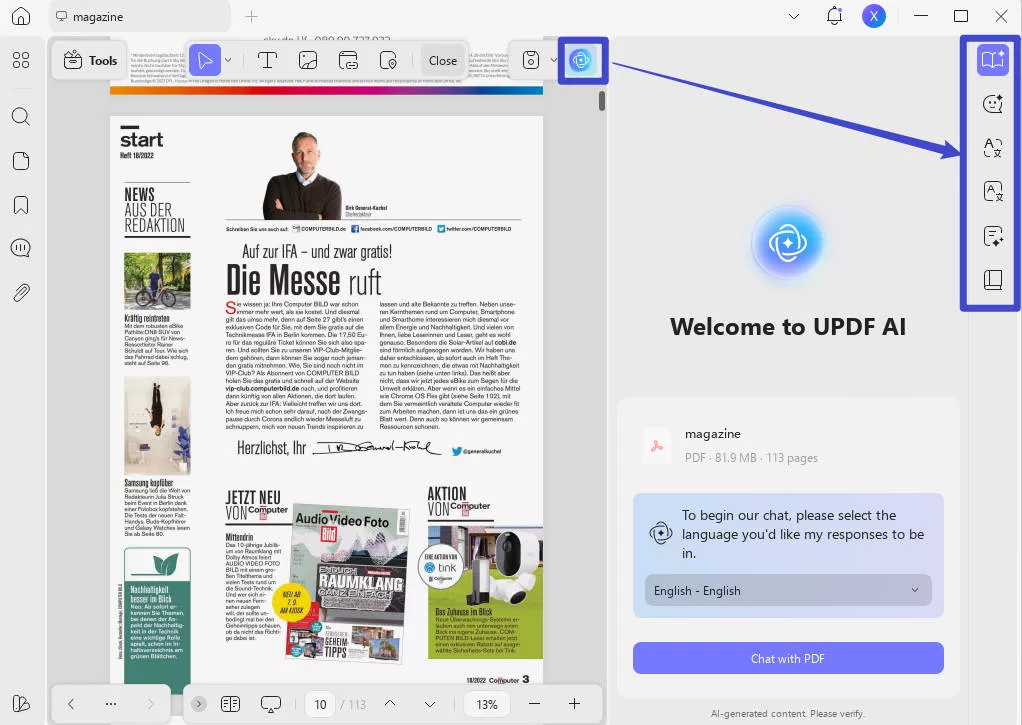Open the UPDF AI assistant icon on toolbar
Screen dimensions: 1022x725
[582, 60]
